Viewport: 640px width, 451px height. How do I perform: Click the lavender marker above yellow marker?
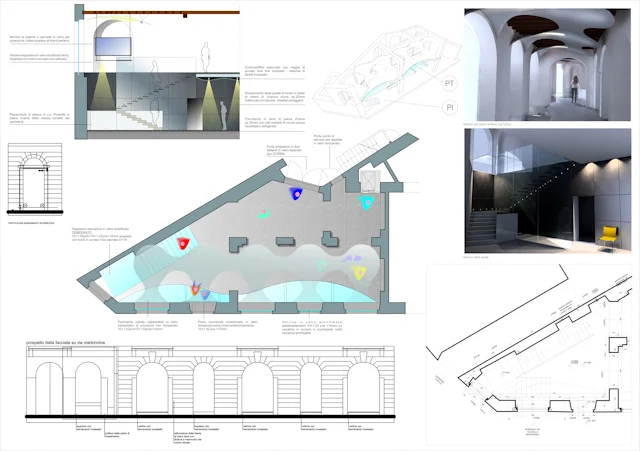(x=351, y=258)
